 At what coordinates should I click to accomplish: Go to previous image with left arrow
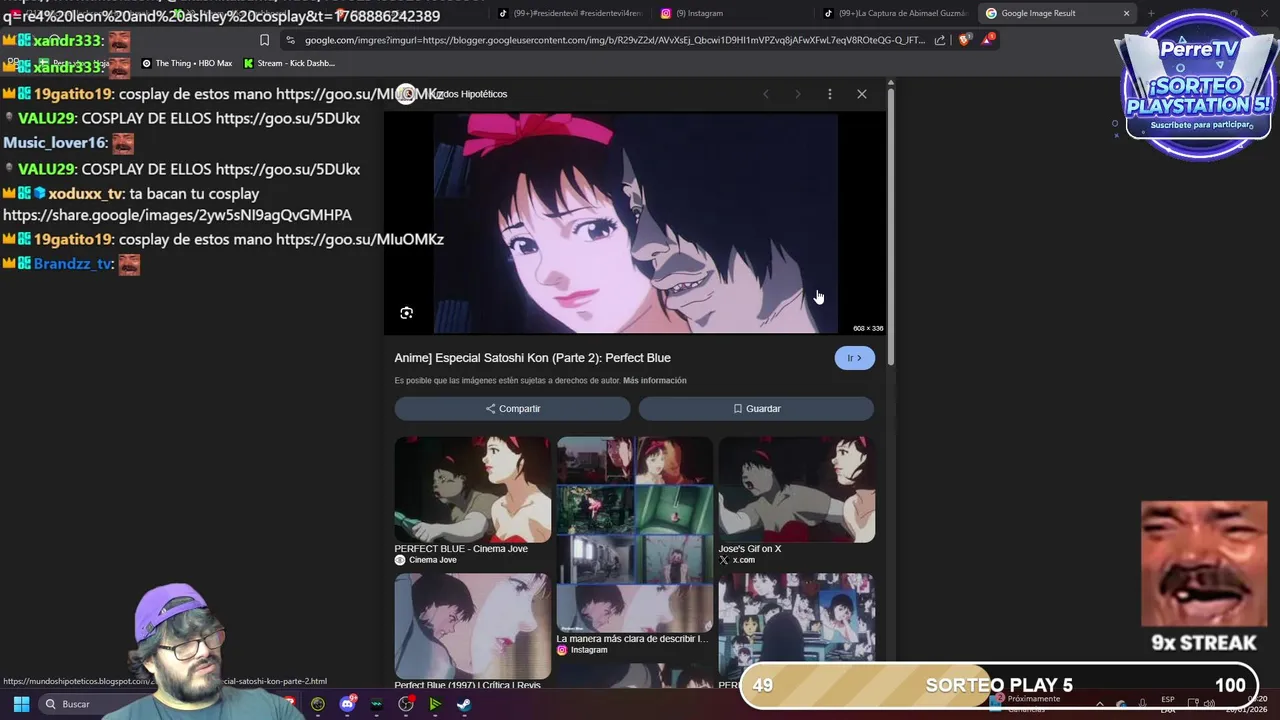coord(766,94)
